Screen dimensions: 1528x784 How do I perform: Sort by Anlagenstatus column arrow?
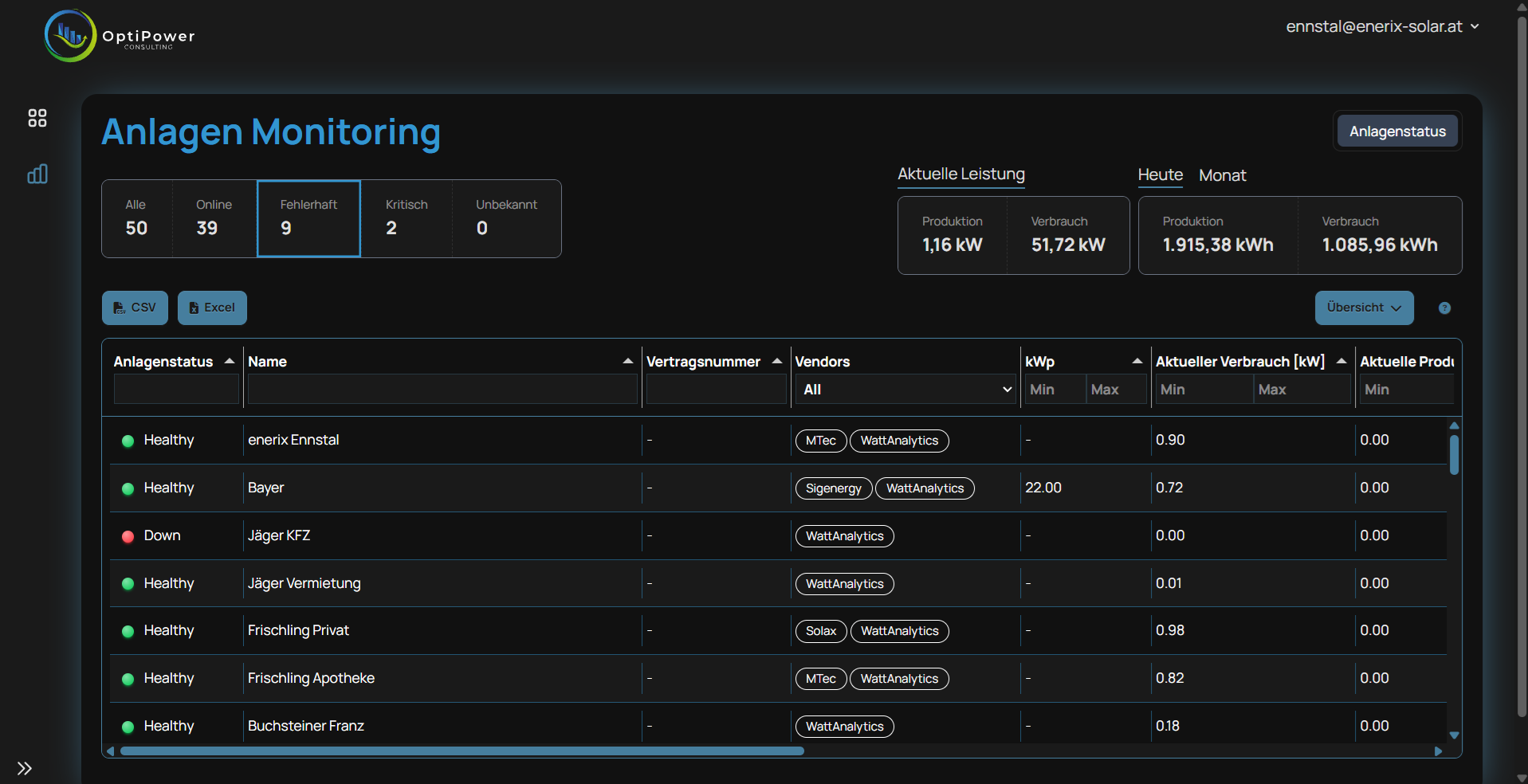(230, 361)
